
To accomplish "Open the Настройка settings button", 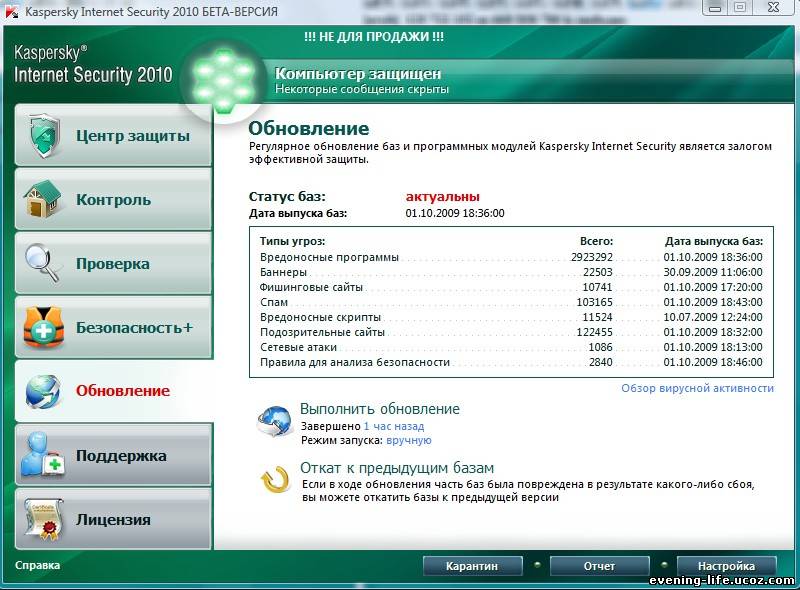I will coord(727,566).
